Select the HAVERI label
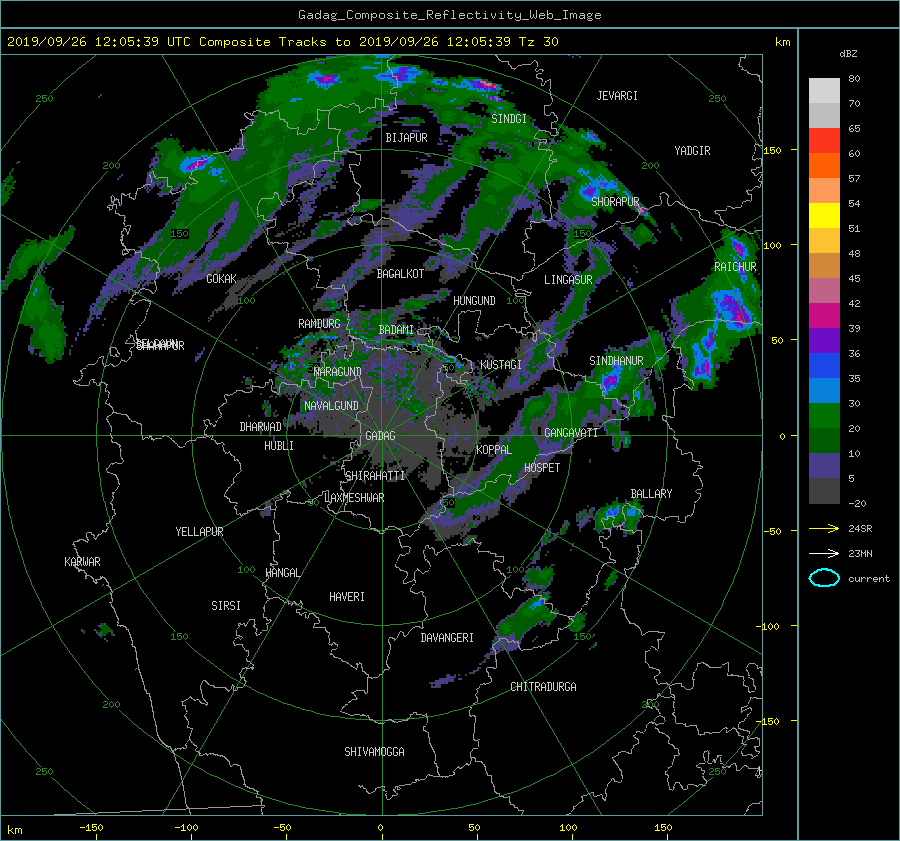 pos(347,597)
